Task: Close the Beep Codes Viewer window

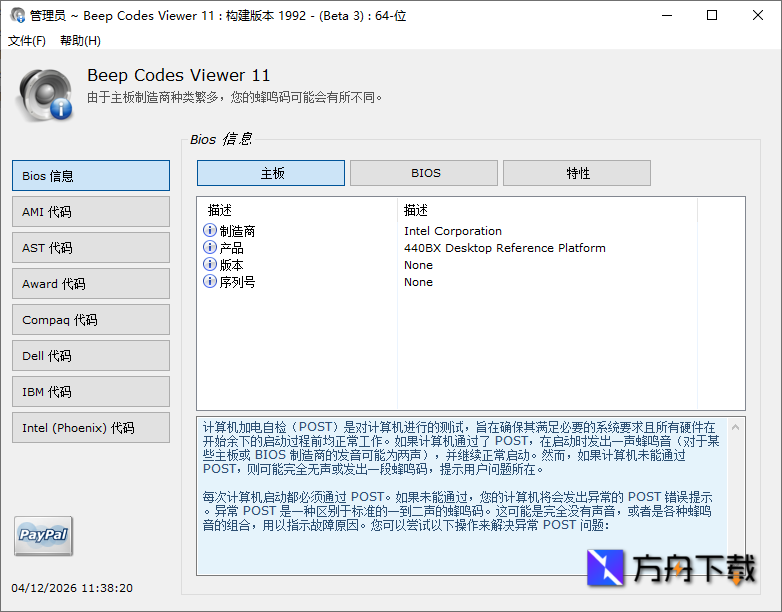Action: tap(758, 15)
